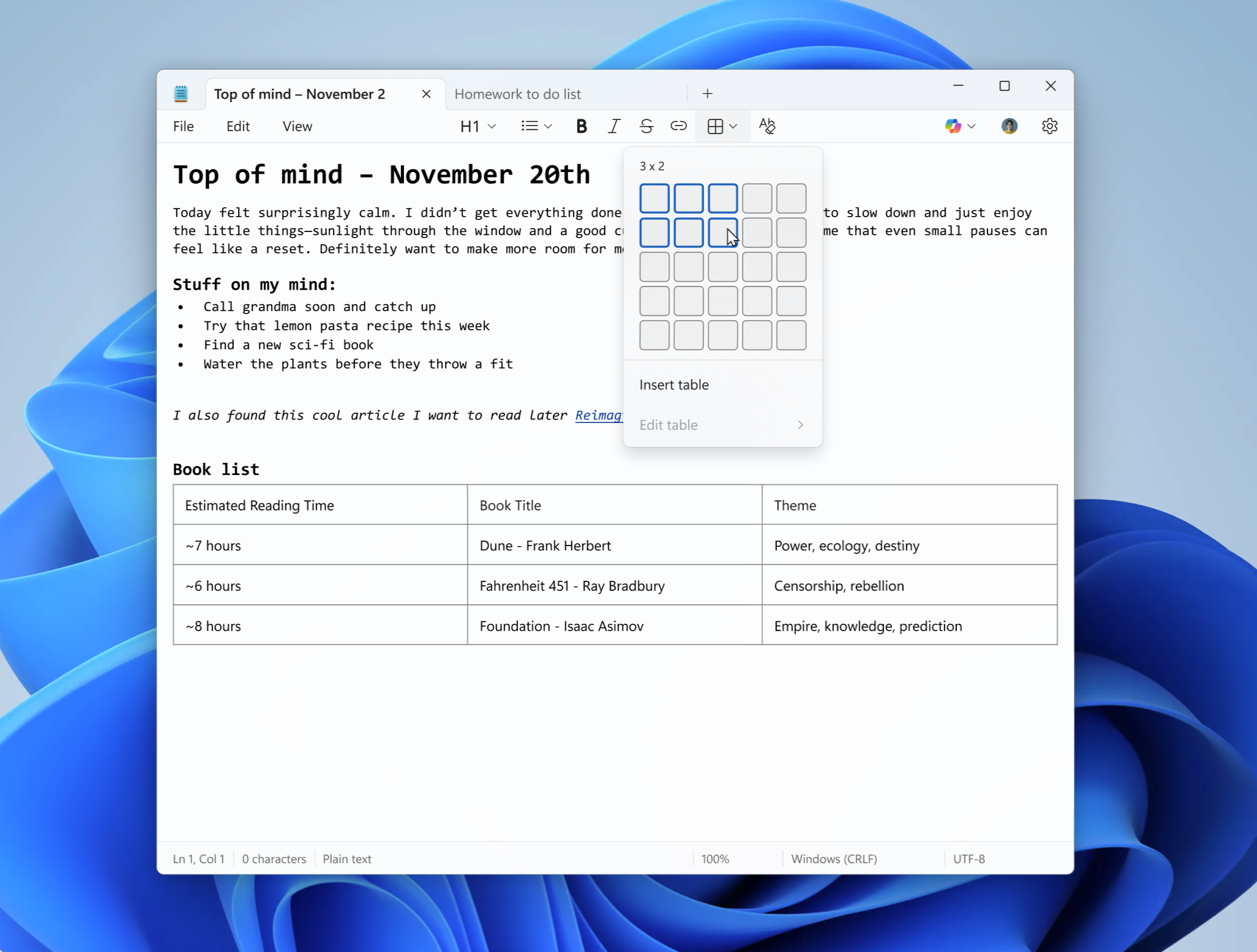Screen dimensions: 1257x952
Task: Click the account profile icon
Action: pyautogui.click(x=1008, y=126)
